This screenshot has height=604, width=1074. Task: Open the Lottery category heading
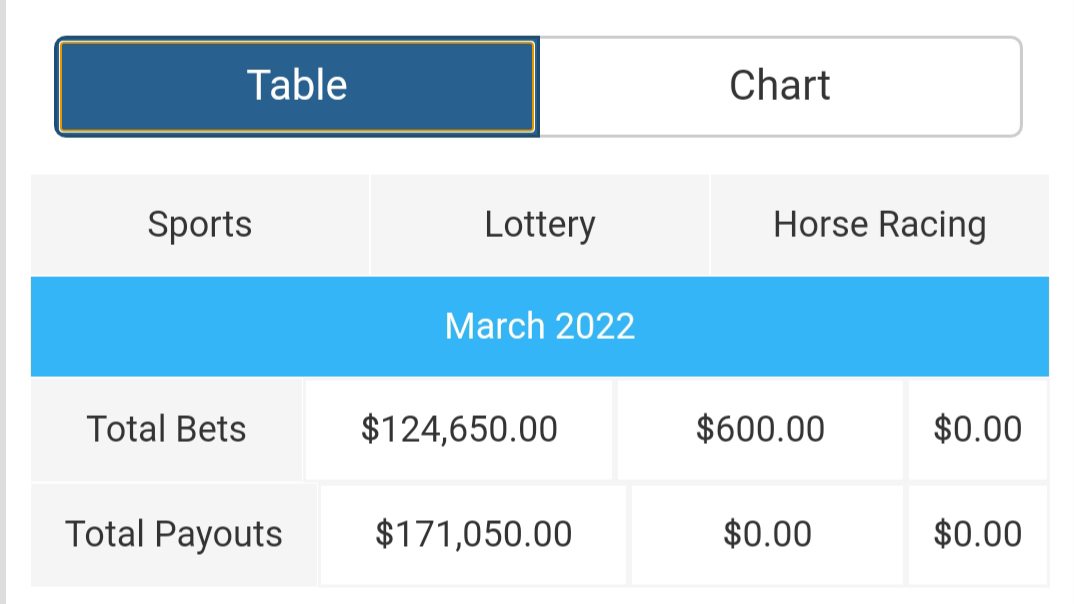539,225
